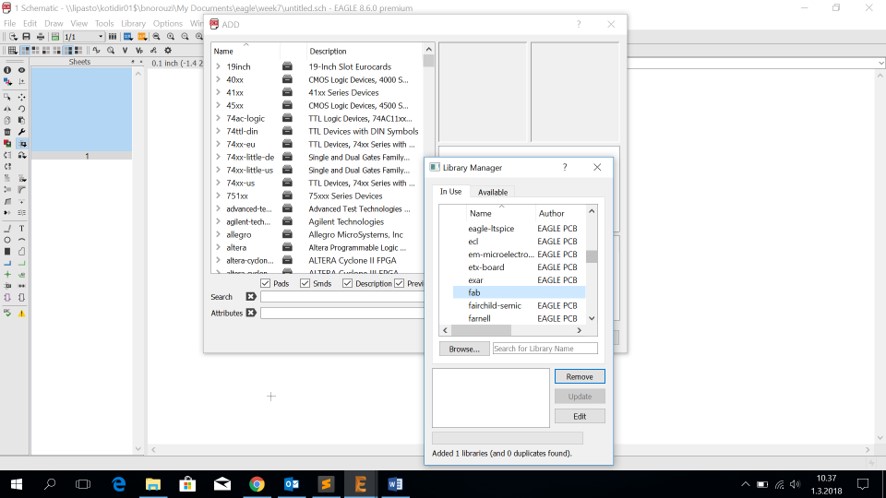Switch to the In Use tab
This screenshot has height=498, width=886.
point(450,192)
